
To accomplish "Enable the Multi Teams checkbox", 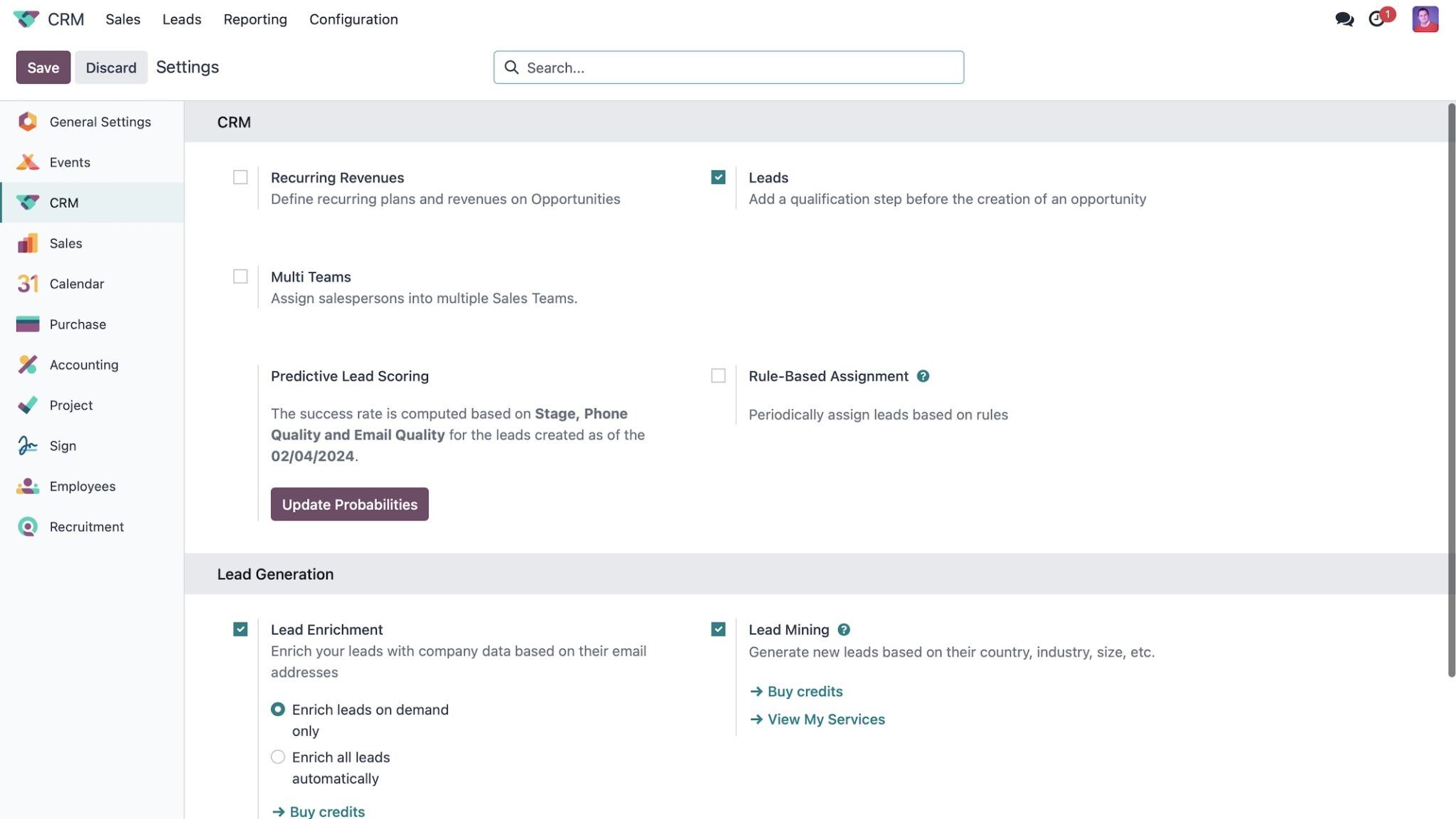I will click(x=240, y=277).
